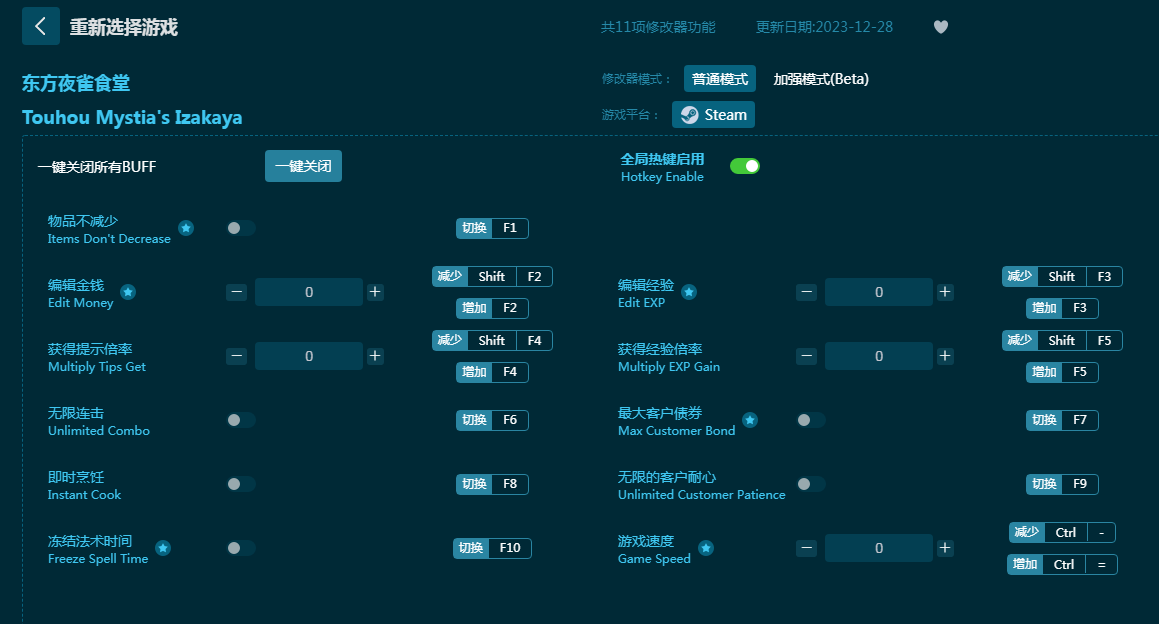This screenshot has width=1159, height=624.
Task: Click star icon next to Edit EXP
Action: [x=689, y=292]
